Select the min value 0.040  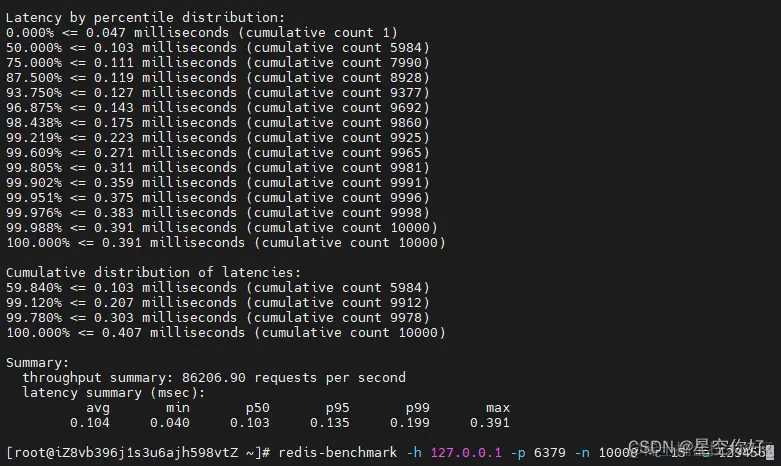coord(170,423)
